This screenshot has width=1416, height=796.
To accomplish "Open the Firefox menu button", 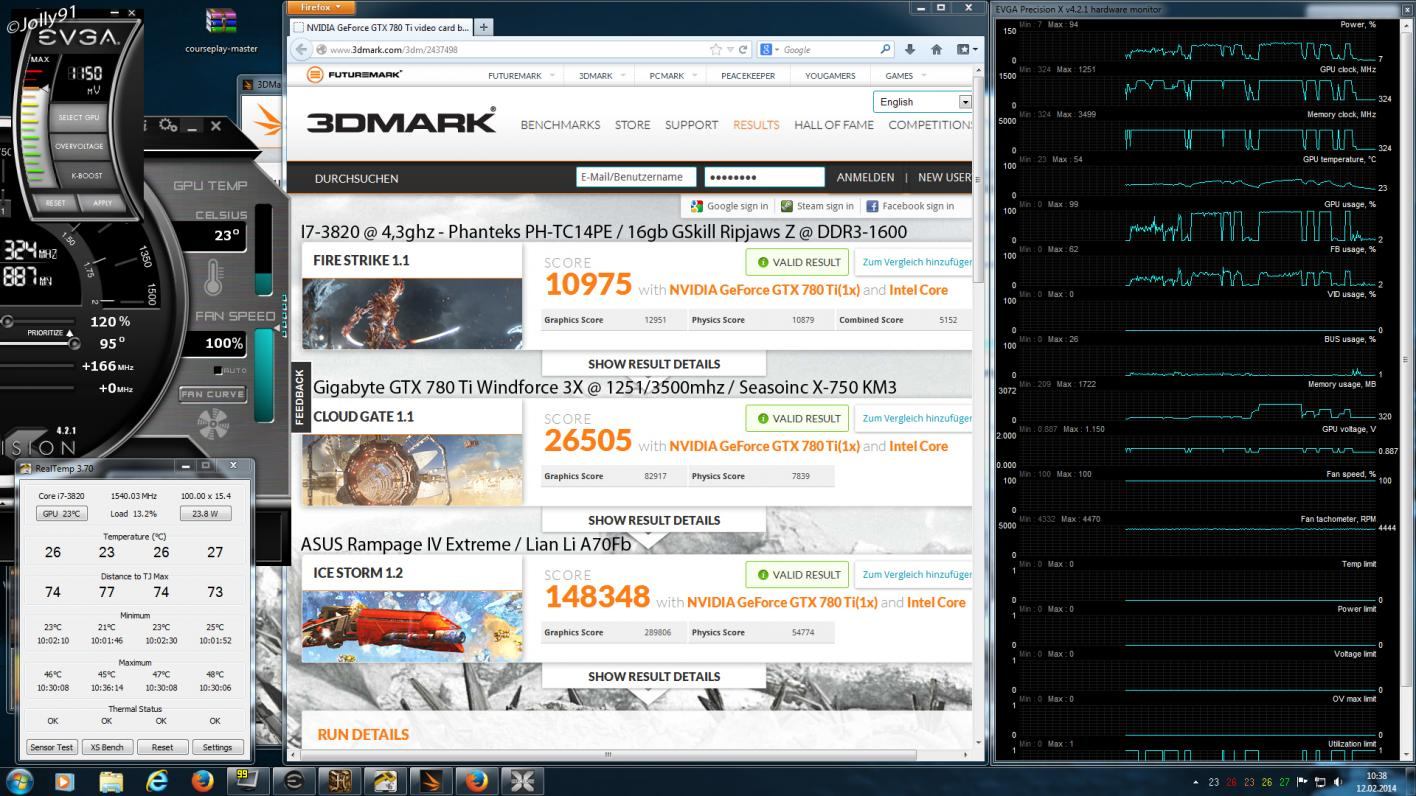I will 320,7.
